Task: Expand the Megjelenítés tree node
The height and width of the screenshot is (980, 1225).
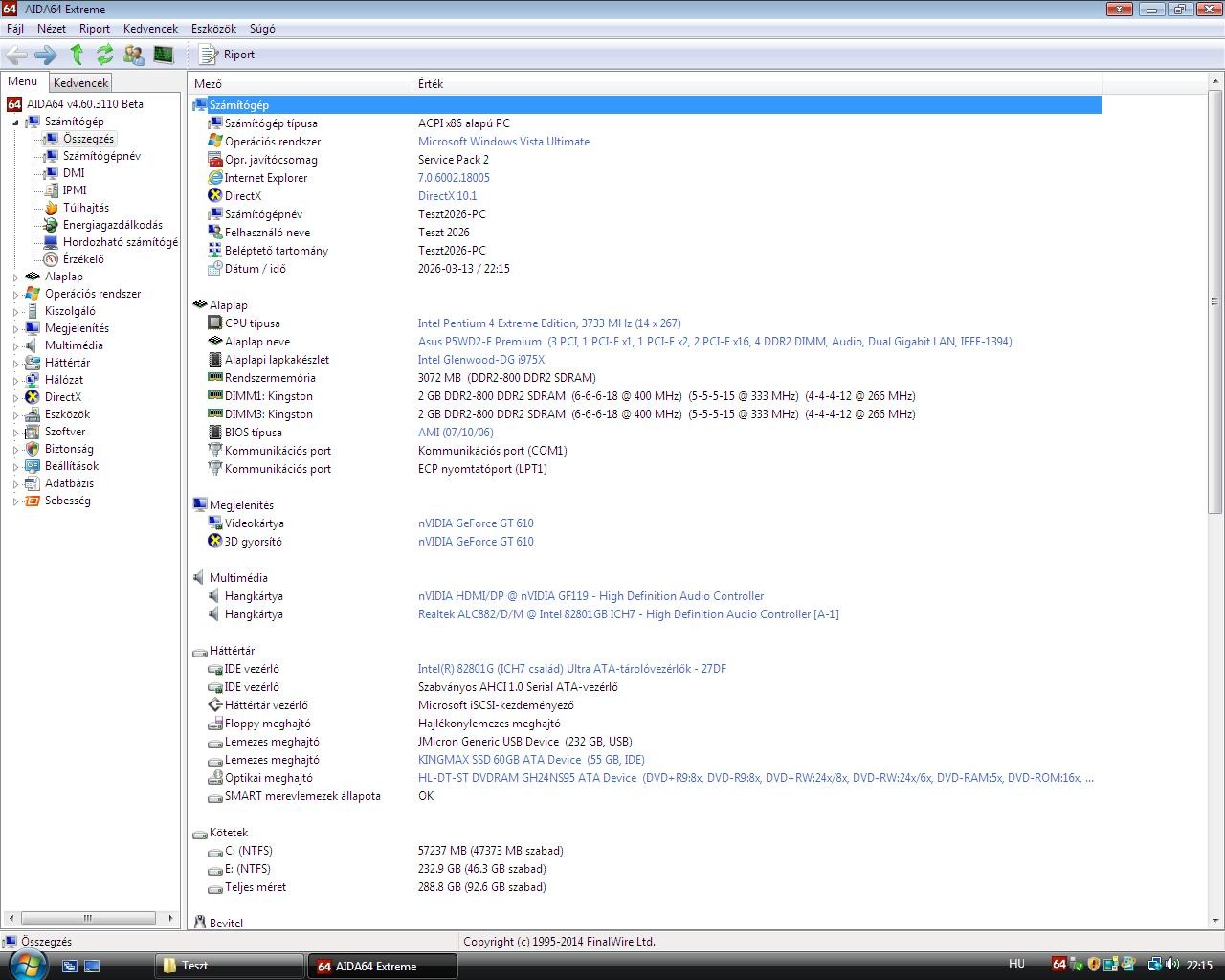Action: (15, 329)
